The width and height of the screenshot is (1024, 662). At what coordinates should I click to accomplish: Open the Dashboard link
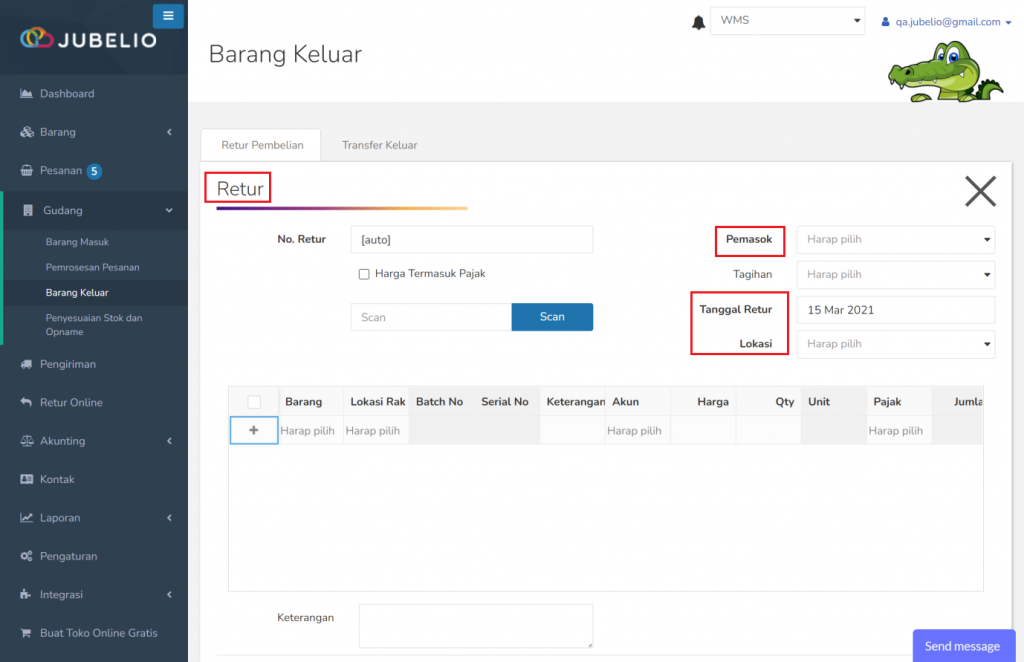click(67, 93)
